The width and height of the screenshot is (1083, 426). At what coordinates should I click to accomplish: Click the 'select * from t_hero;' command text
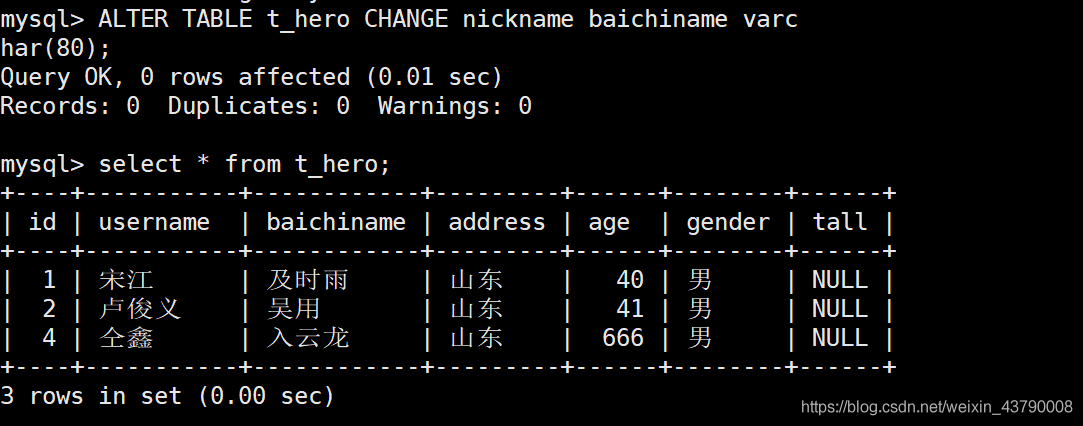[x=245, y=164]
